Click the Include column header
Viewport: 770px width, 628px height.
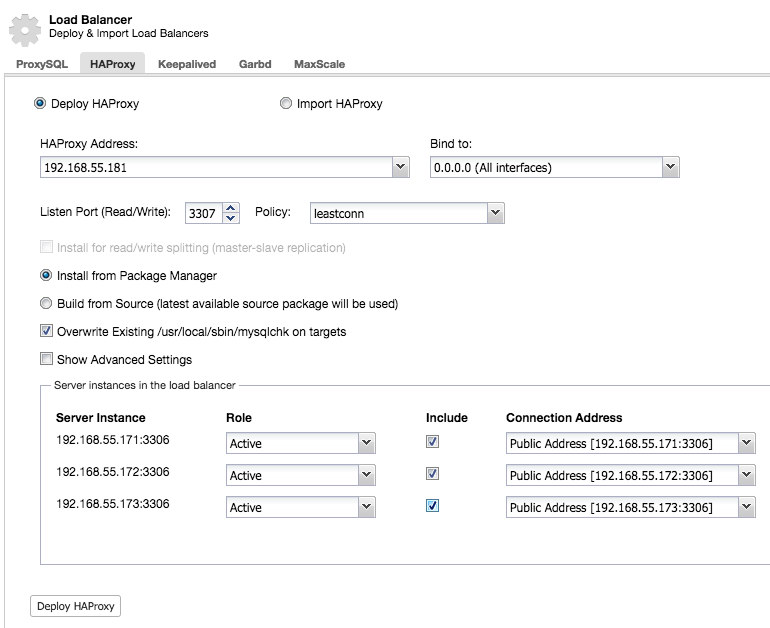(446, 417)
